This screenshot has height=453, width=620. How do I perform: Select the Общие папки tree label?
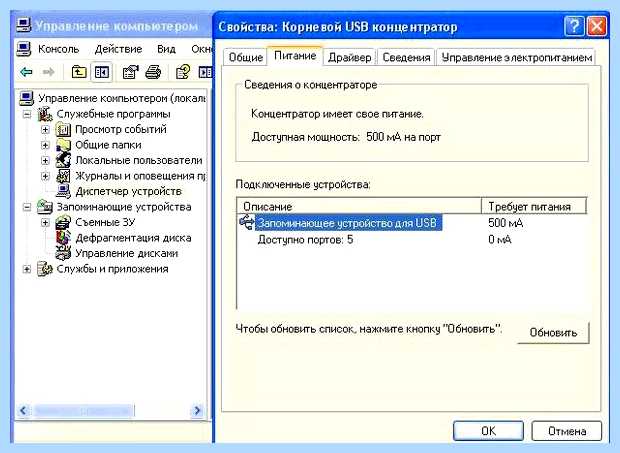[108, 145]
